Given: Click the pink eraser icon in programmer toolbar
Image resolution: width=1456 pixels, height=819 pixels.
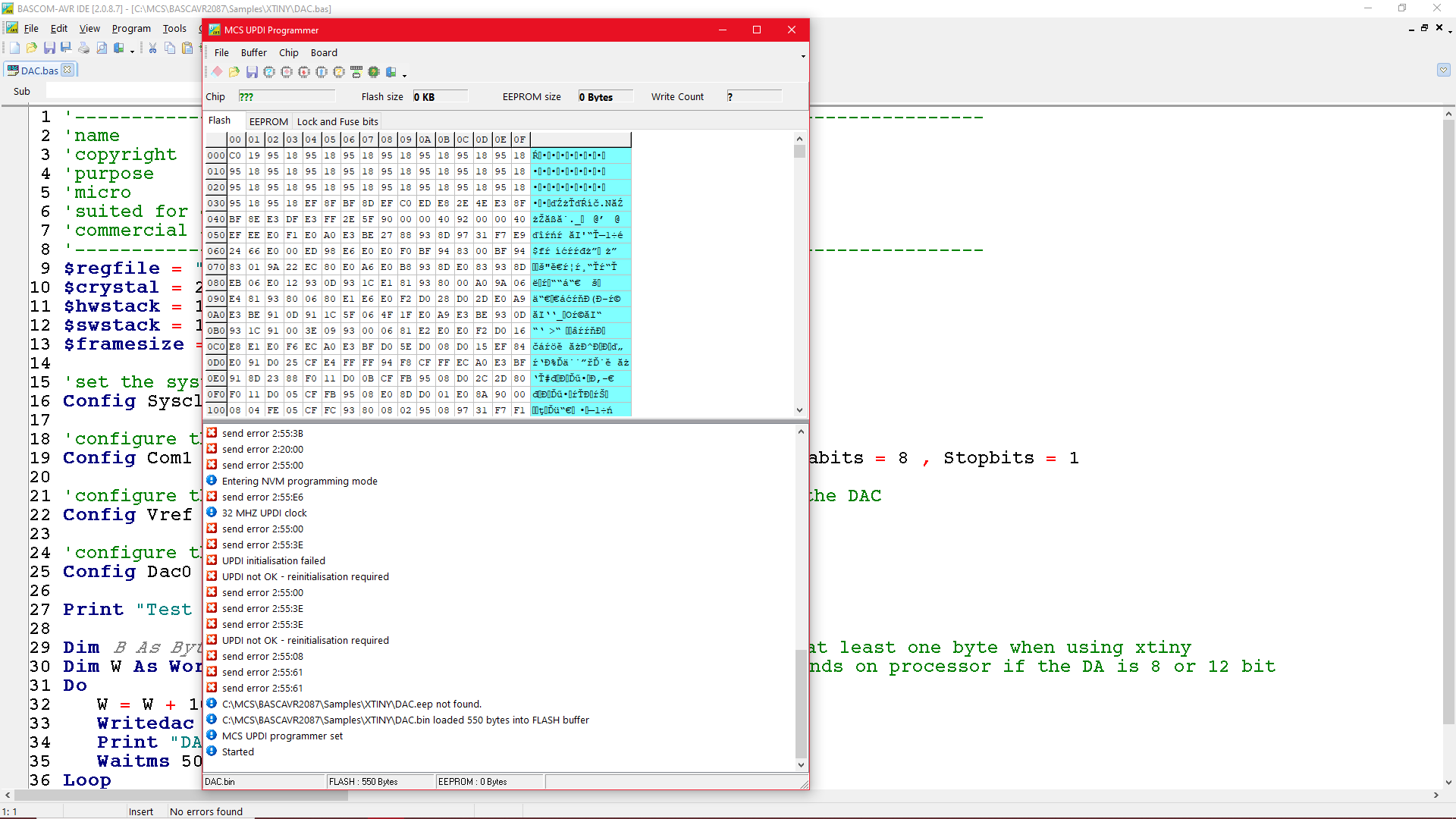Looking at the screenshot, I should (x=217, y=71).
